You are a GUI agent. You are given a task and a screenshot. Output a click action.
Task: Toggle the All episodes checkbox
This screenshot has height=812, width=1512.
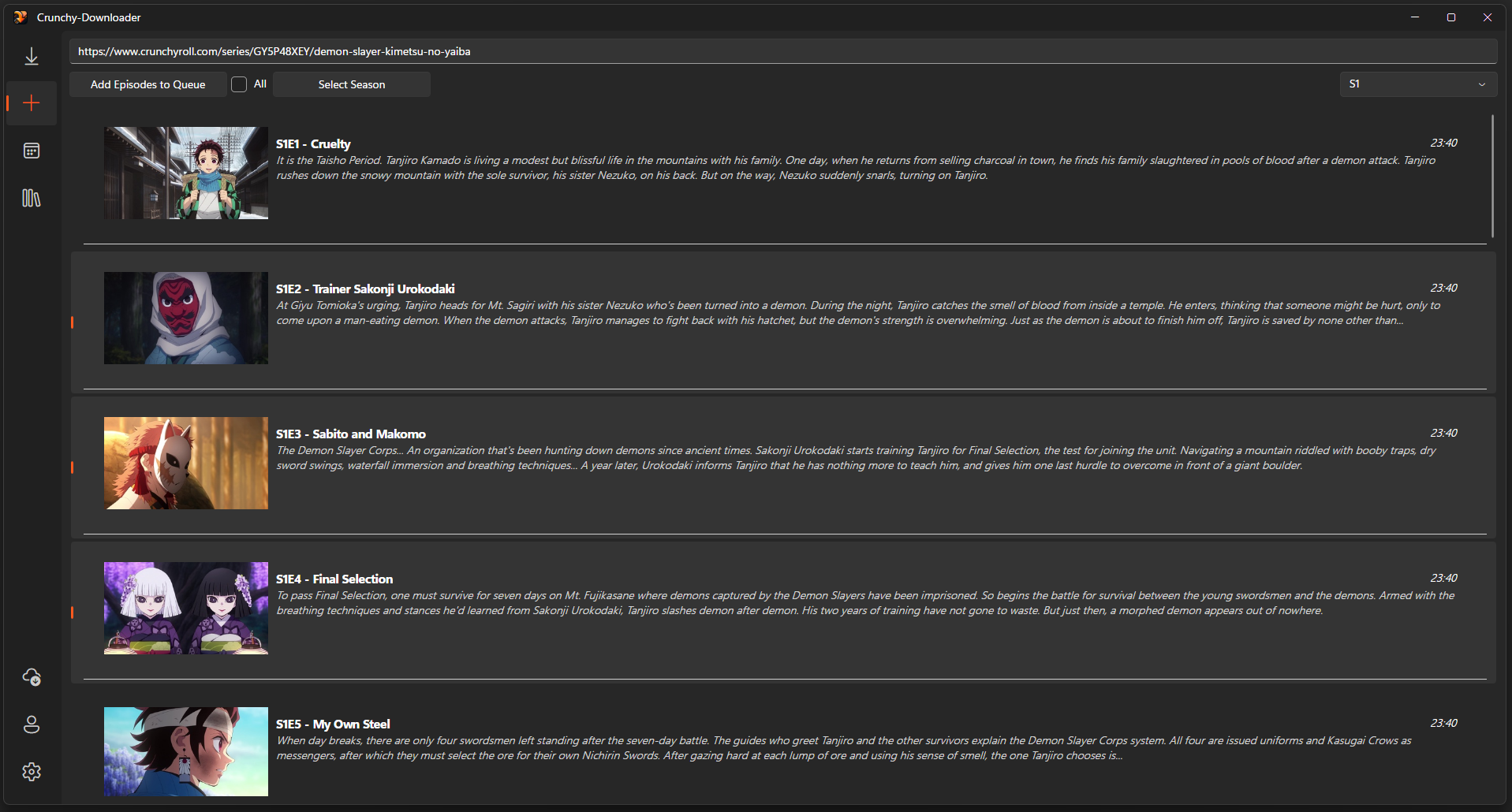[x=239, y=84]
